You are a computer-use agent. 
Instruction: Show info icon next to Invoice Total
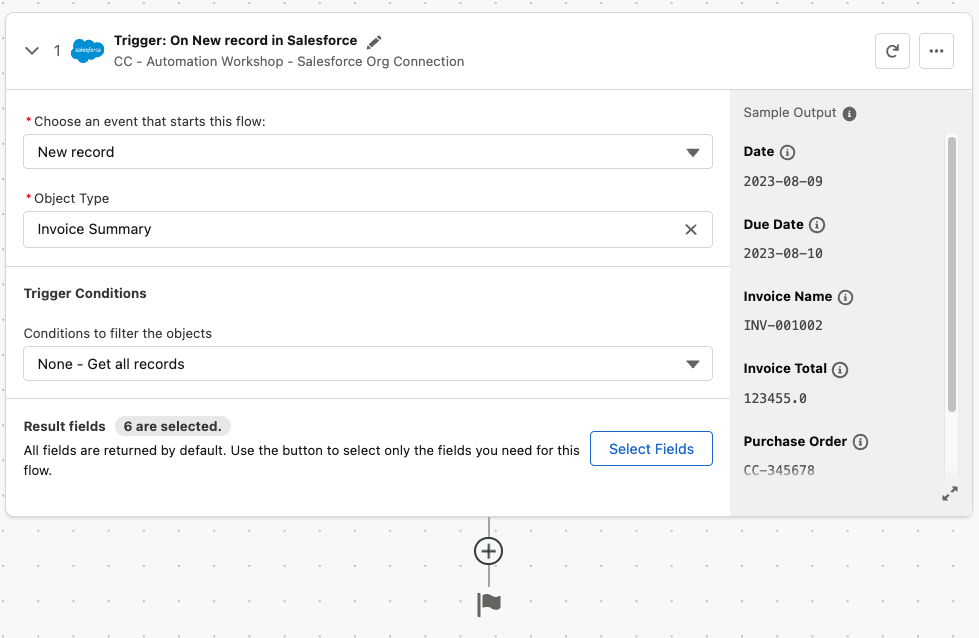(x=840, y=369)
